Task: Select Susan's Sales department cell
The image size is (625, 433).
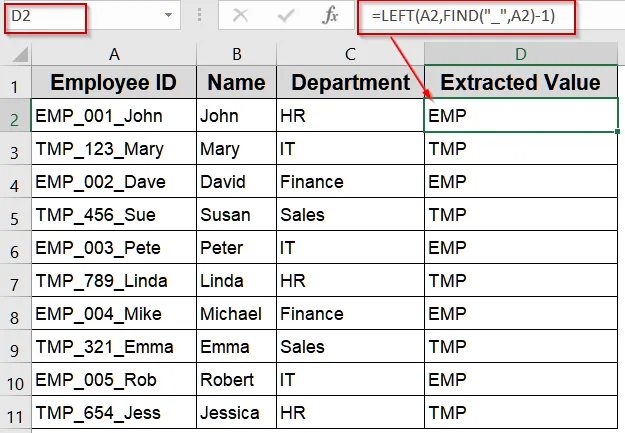Action: pyautogui.click(x=350, y=215)
